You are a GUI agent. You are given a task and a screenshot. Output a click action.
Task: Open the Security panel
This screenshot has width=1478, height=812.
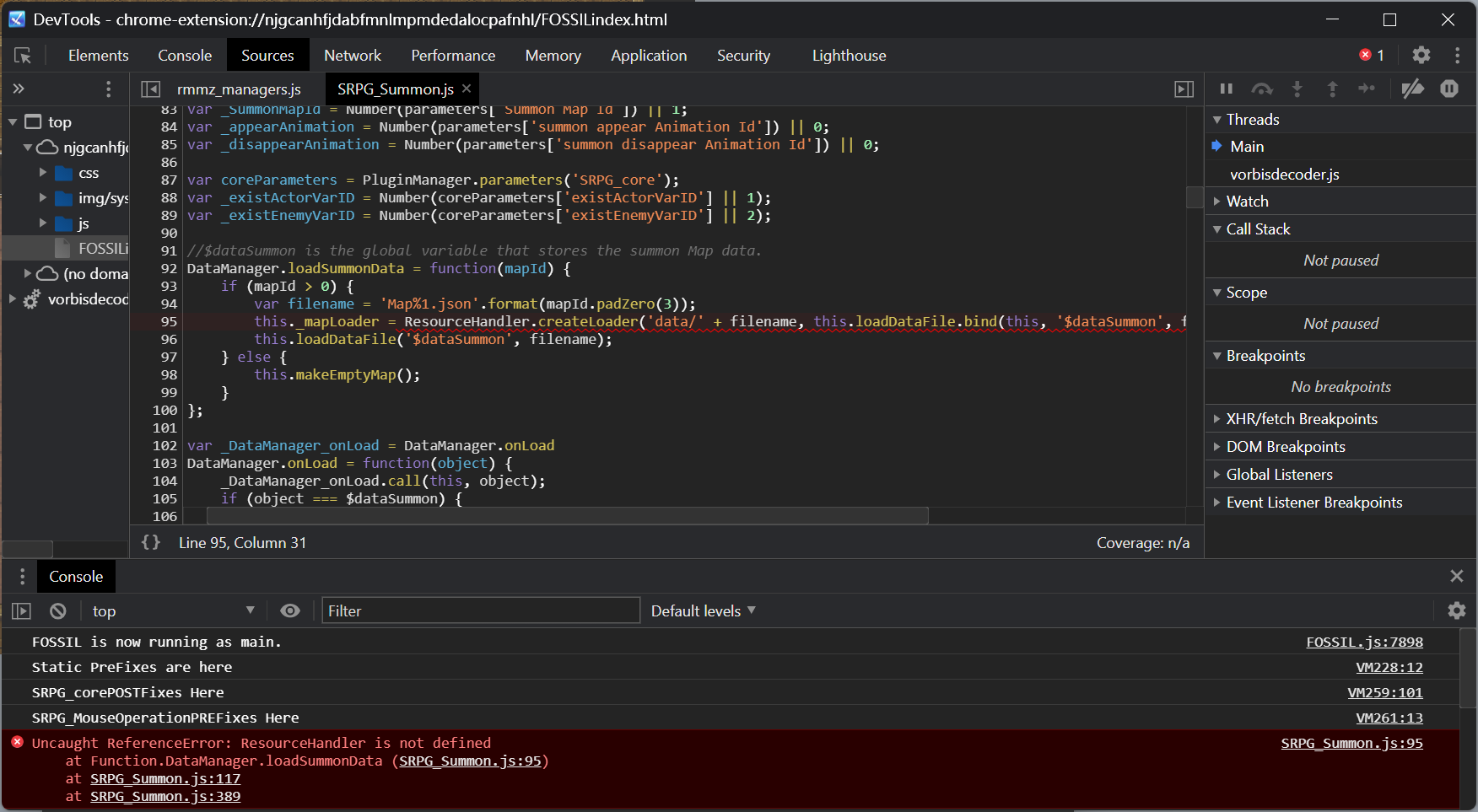(743, 56)
